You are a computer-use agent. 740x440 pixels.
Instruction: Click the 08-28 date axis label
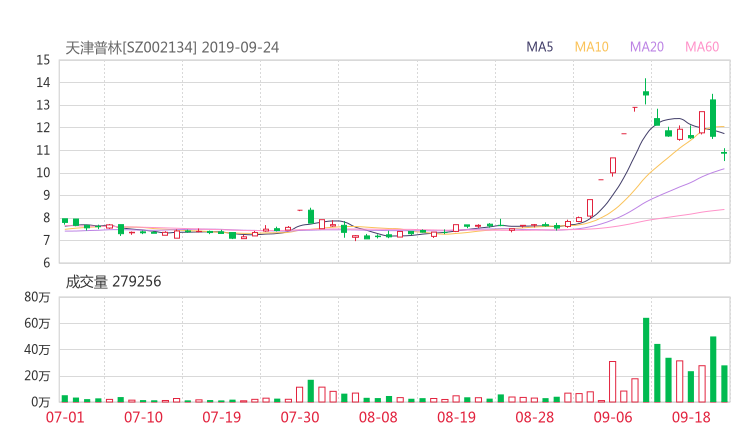coord(534,417)
